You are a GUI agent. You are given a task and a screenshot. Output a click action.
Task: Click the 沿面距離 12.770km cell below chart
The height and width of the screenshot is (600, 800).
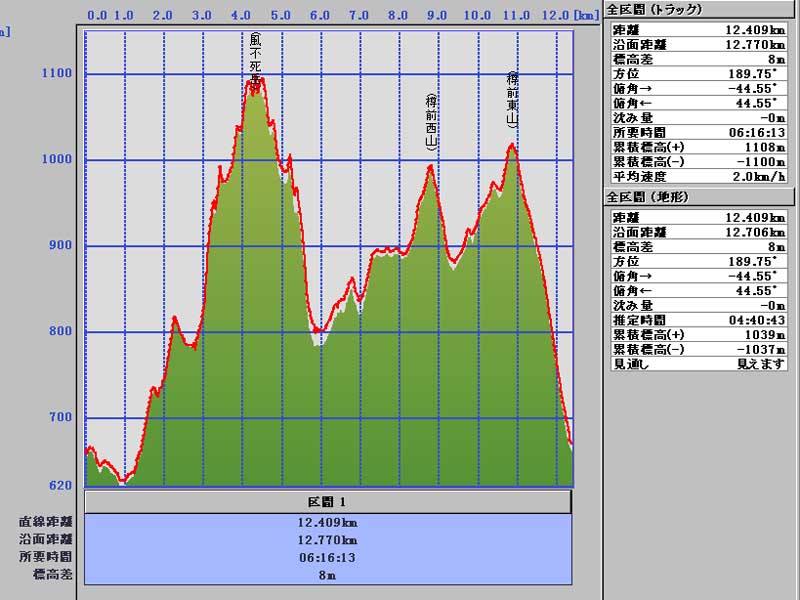(x=328, y=539)
